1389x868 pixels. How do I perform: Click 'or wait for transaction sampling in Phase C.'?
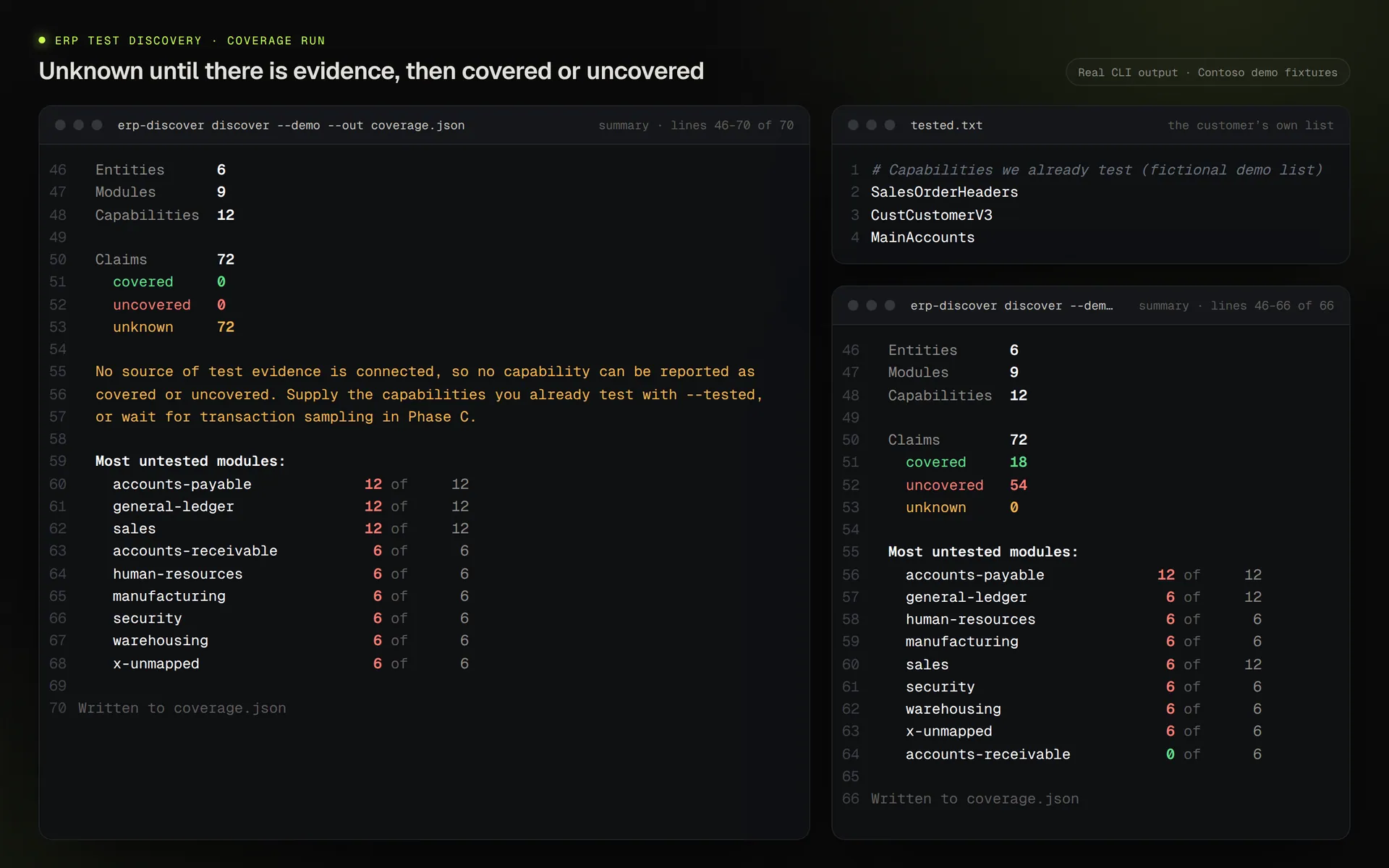[286, 417]
